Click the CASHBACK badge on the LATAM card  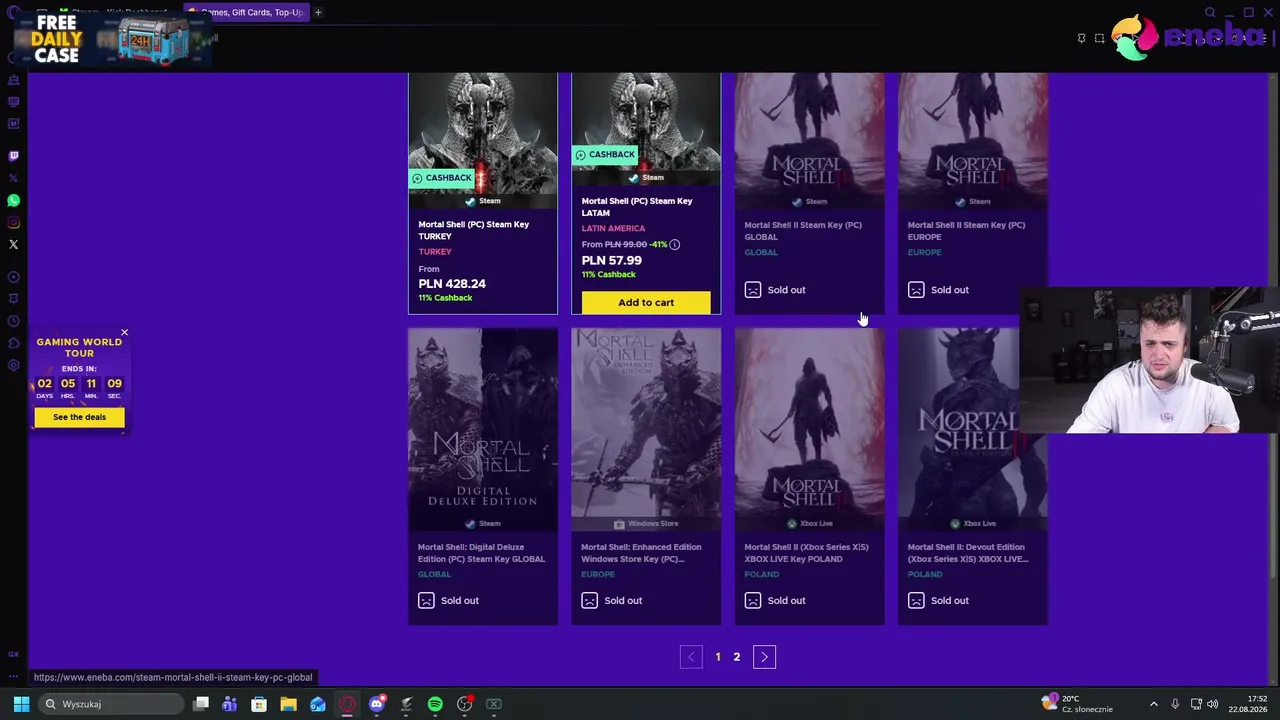(605, 154)
